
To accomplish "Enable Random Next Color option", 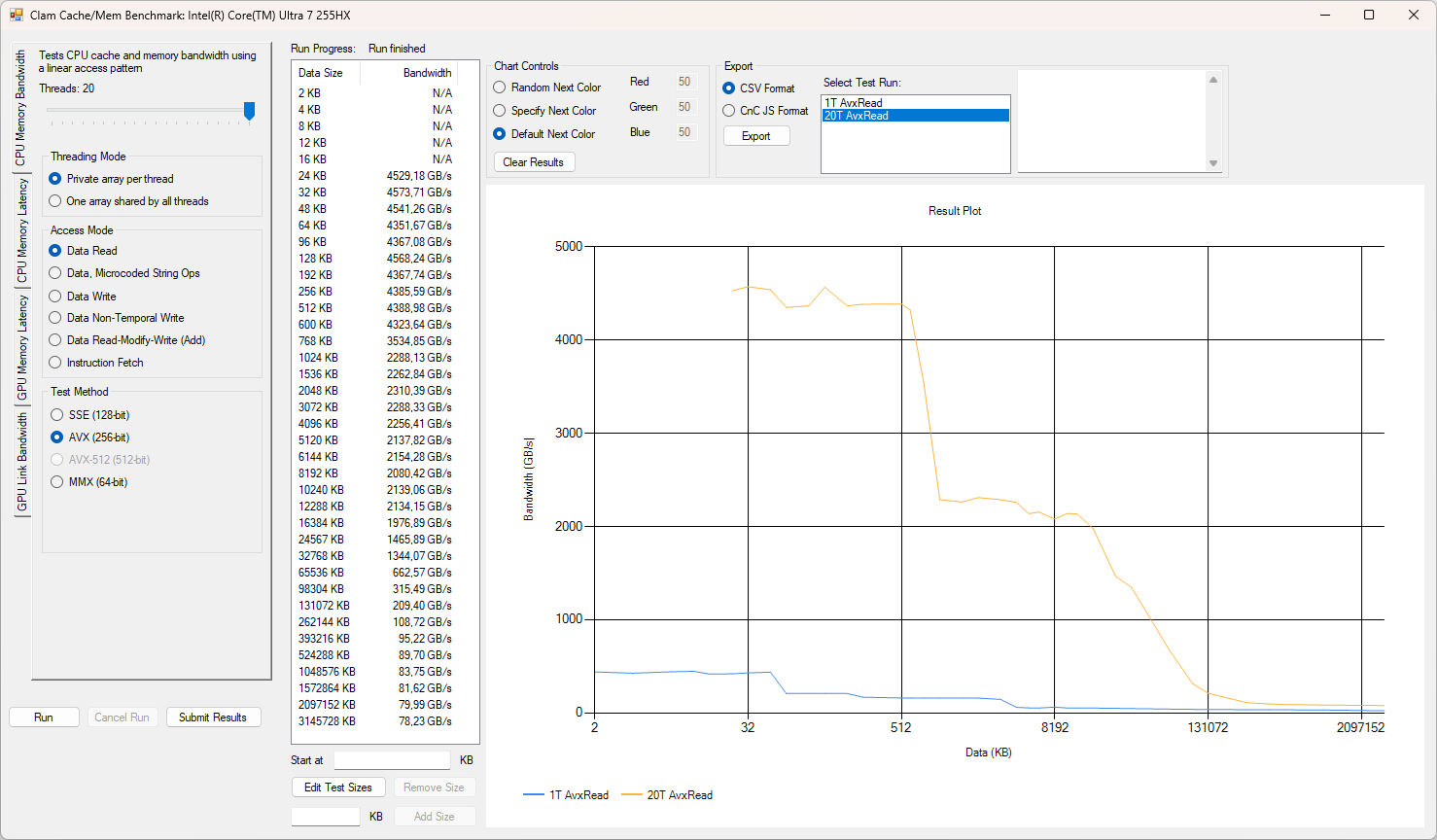I will (500, 87).
